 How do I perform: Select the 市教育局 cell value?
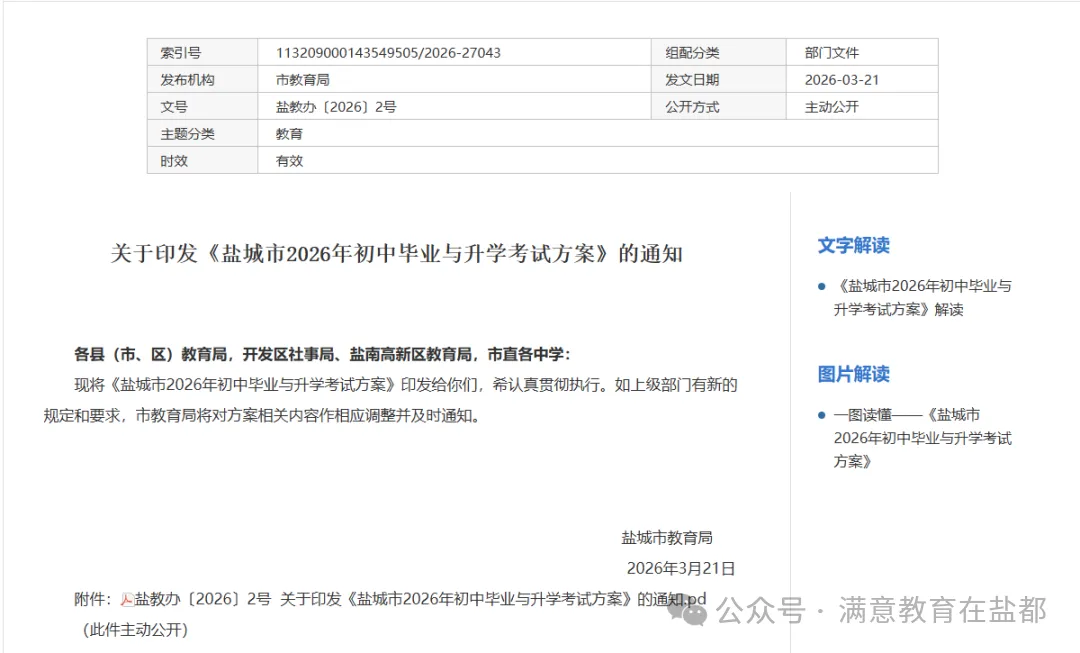tap(302, 80)
